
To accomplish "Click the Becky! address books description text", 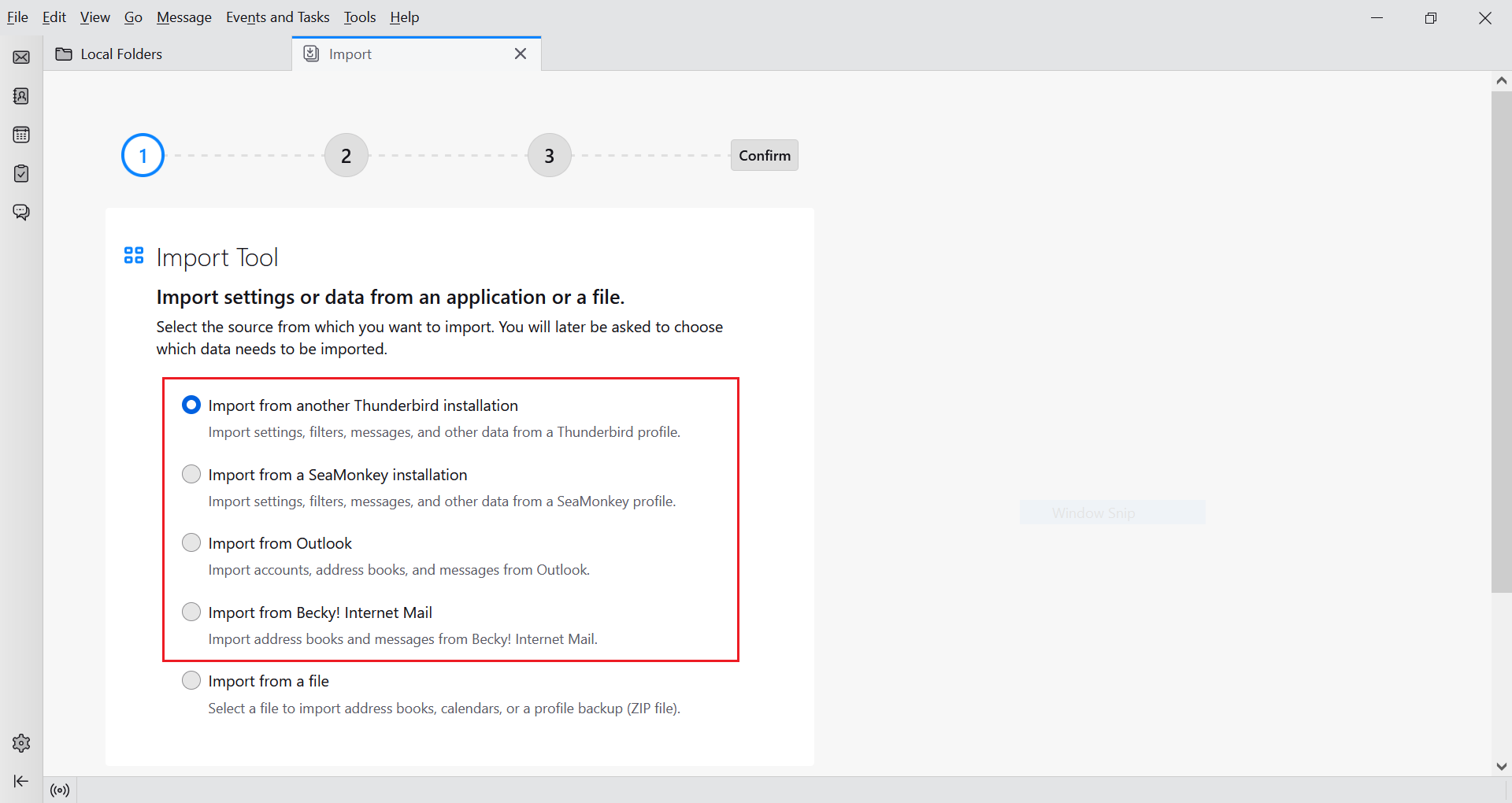I will coord(402,639).
